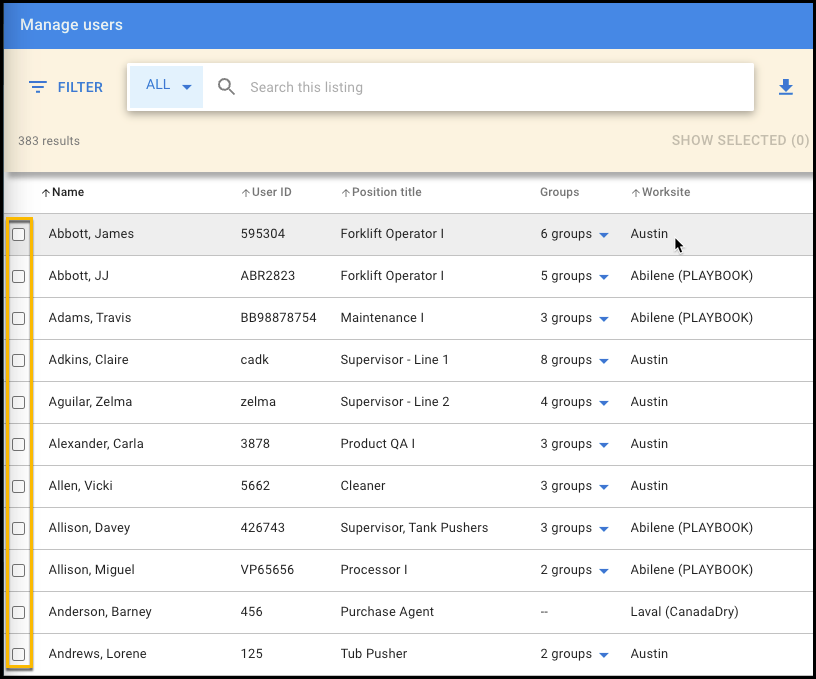Click the search magnifying glass icon
The width and height of the screenshot is (816, 679).
click(226, 87)
